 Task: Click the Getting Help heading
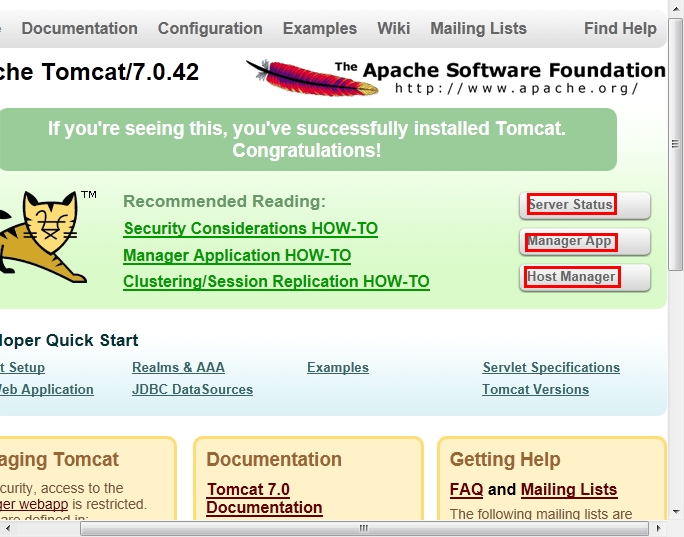pyautogui.click(x=505, y=459)
